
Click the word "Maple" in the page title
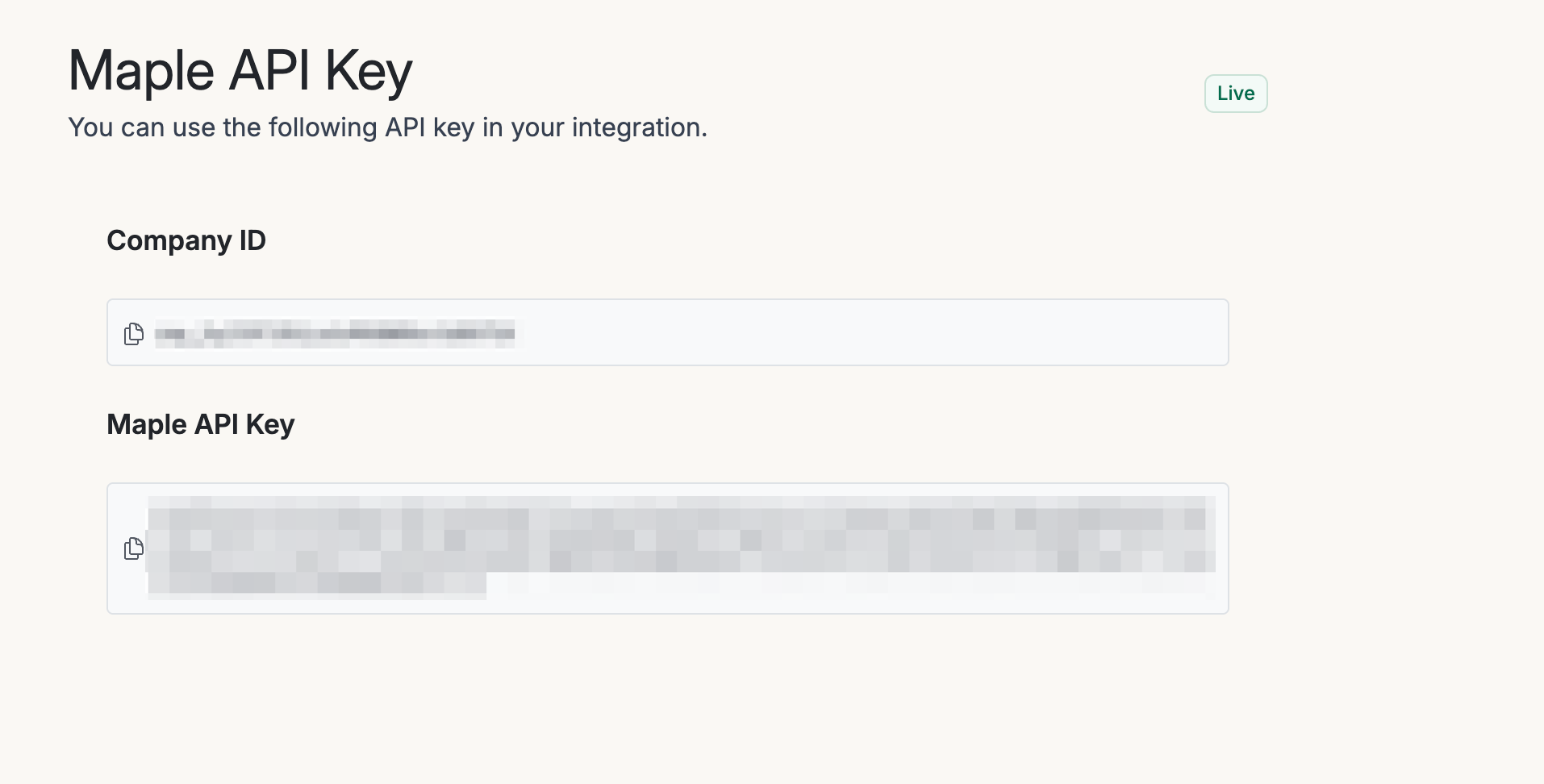coord(141,71)
